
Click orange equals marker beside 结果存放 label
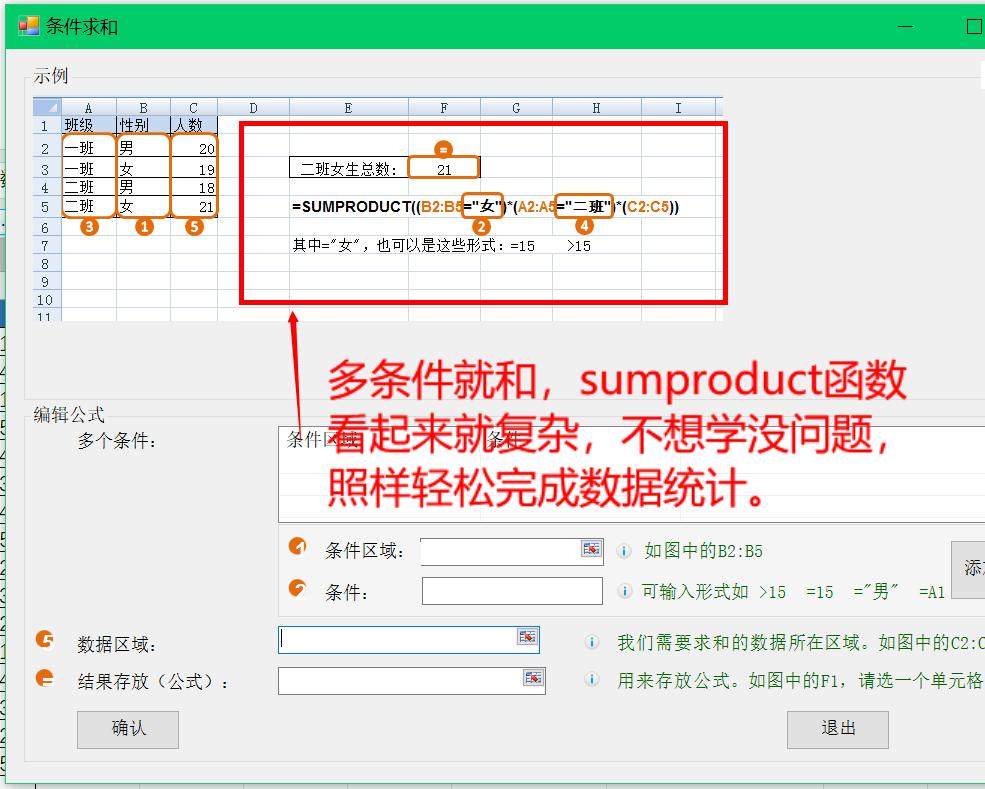(45, 678)
